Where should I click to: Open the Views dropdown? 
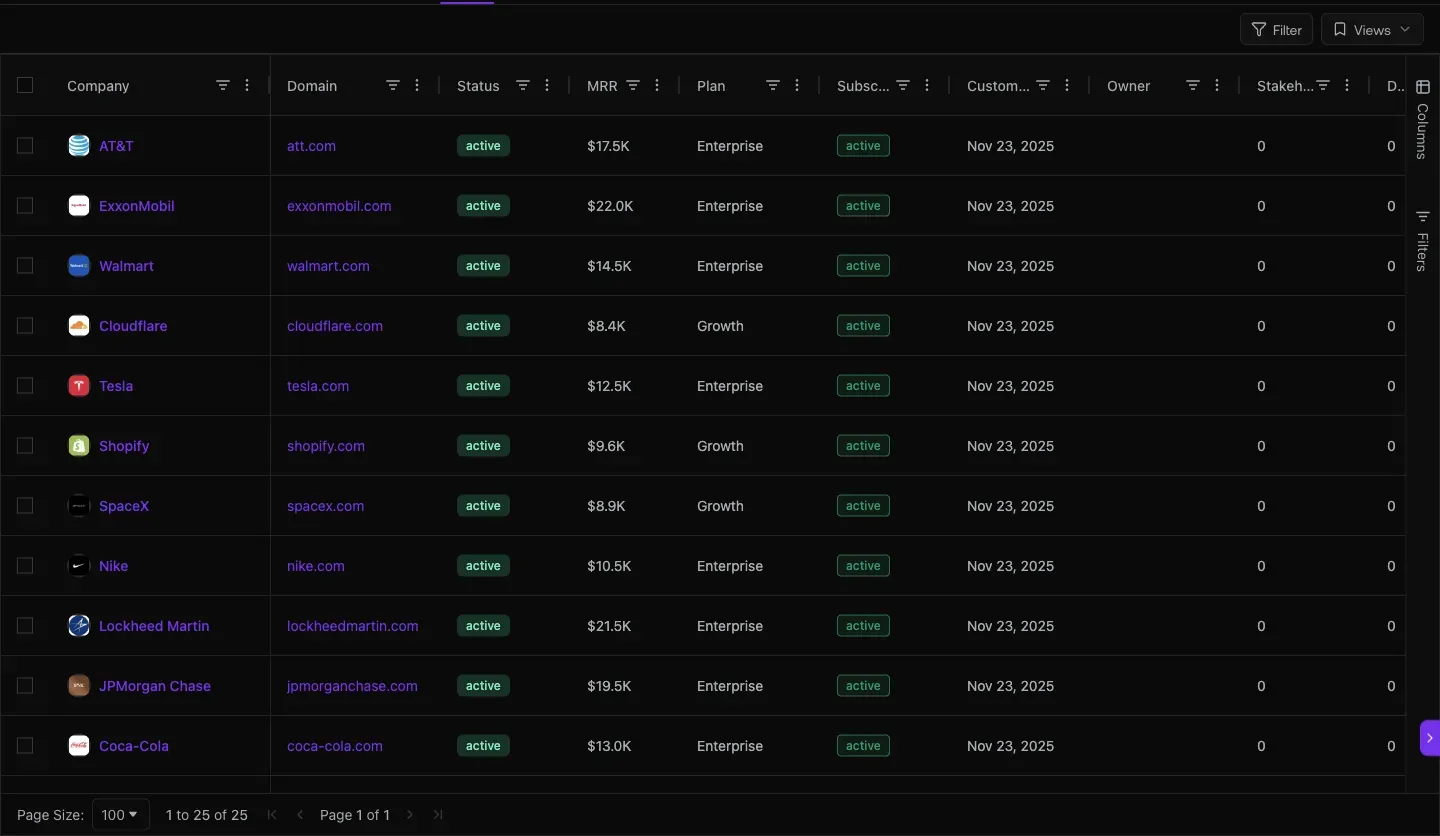pos(1372,30)
